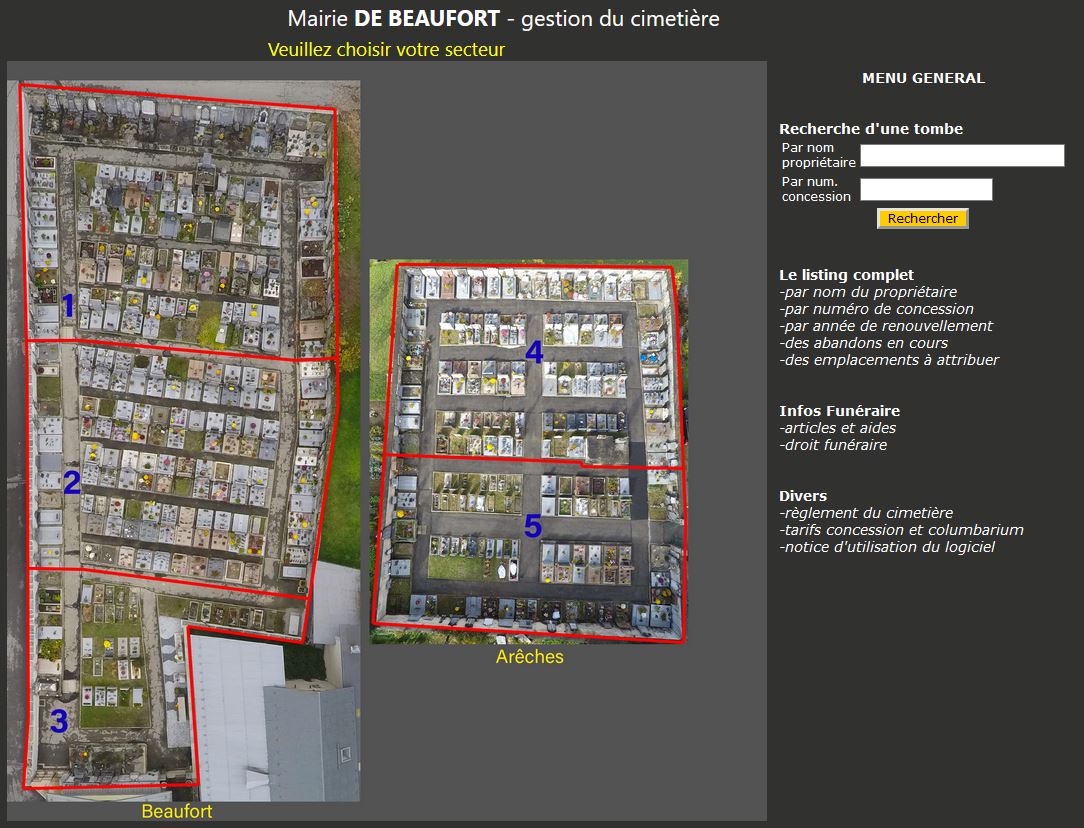Open 'règlement du cimetière' document

(x=867, y=513)
